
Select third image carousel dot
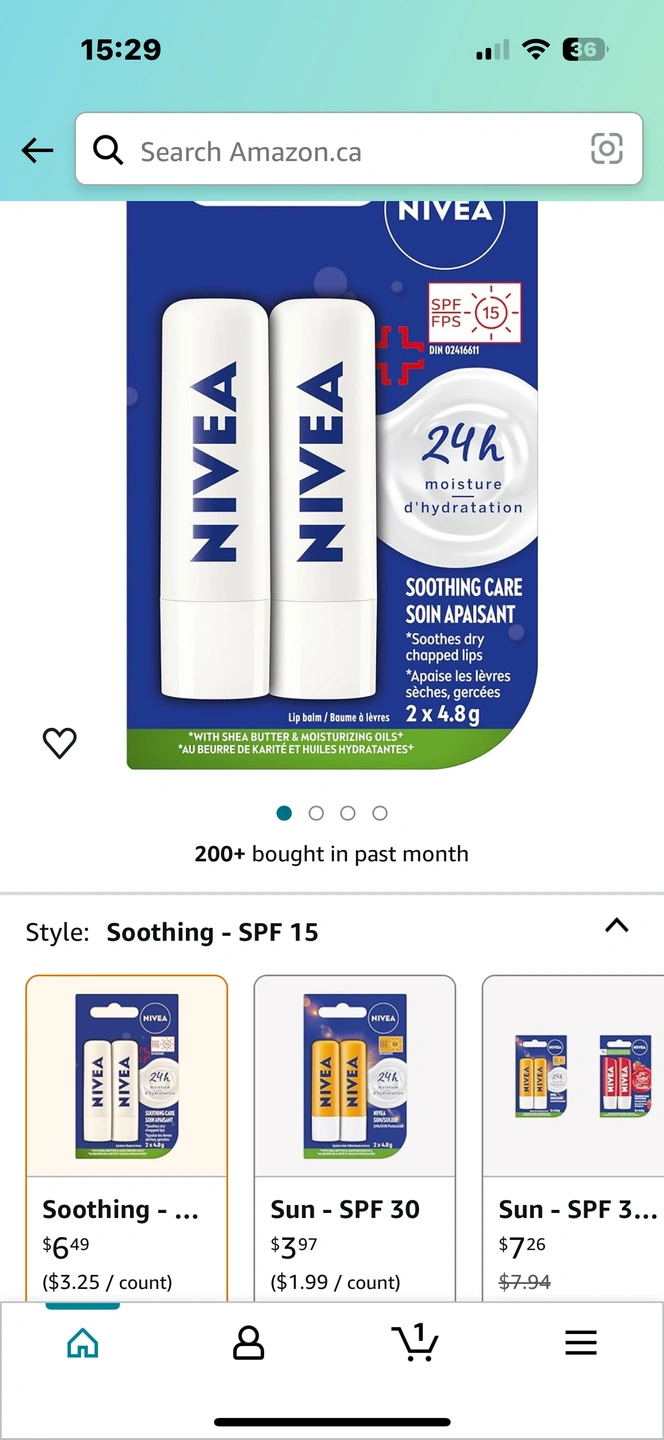(348, 813)
